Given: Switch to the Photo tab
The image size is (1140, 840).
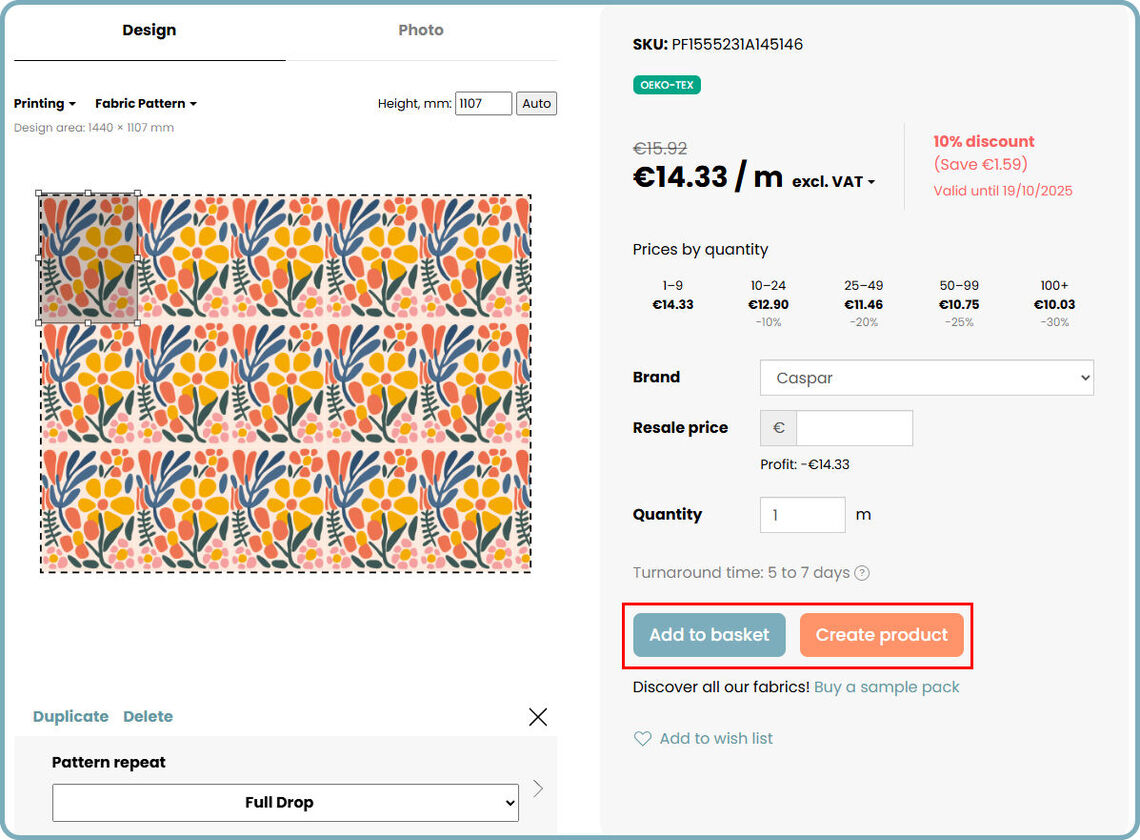Looking at the screenshot, I should (421, 30).
